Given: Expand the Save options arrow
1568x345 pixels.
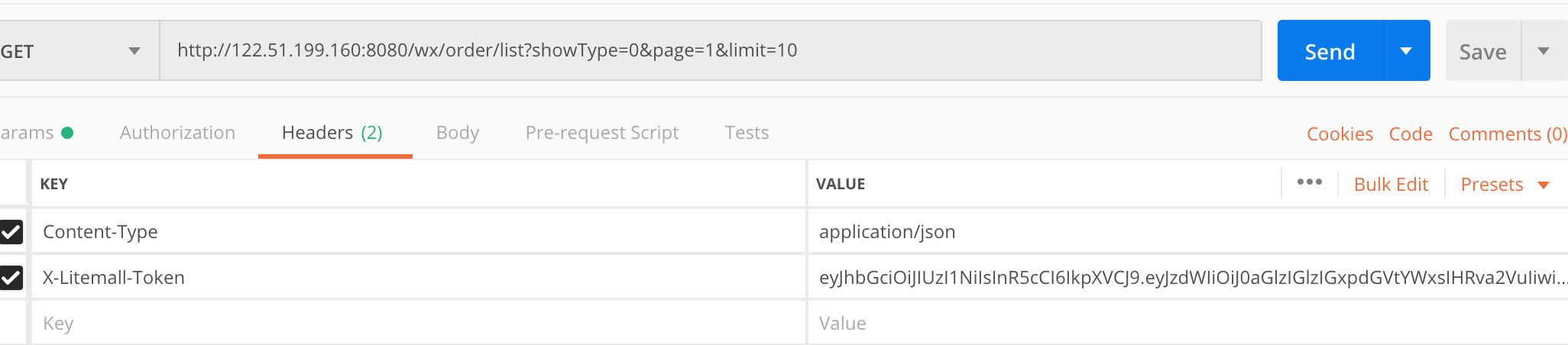Looking at the screenshot, I should 1544,51.
